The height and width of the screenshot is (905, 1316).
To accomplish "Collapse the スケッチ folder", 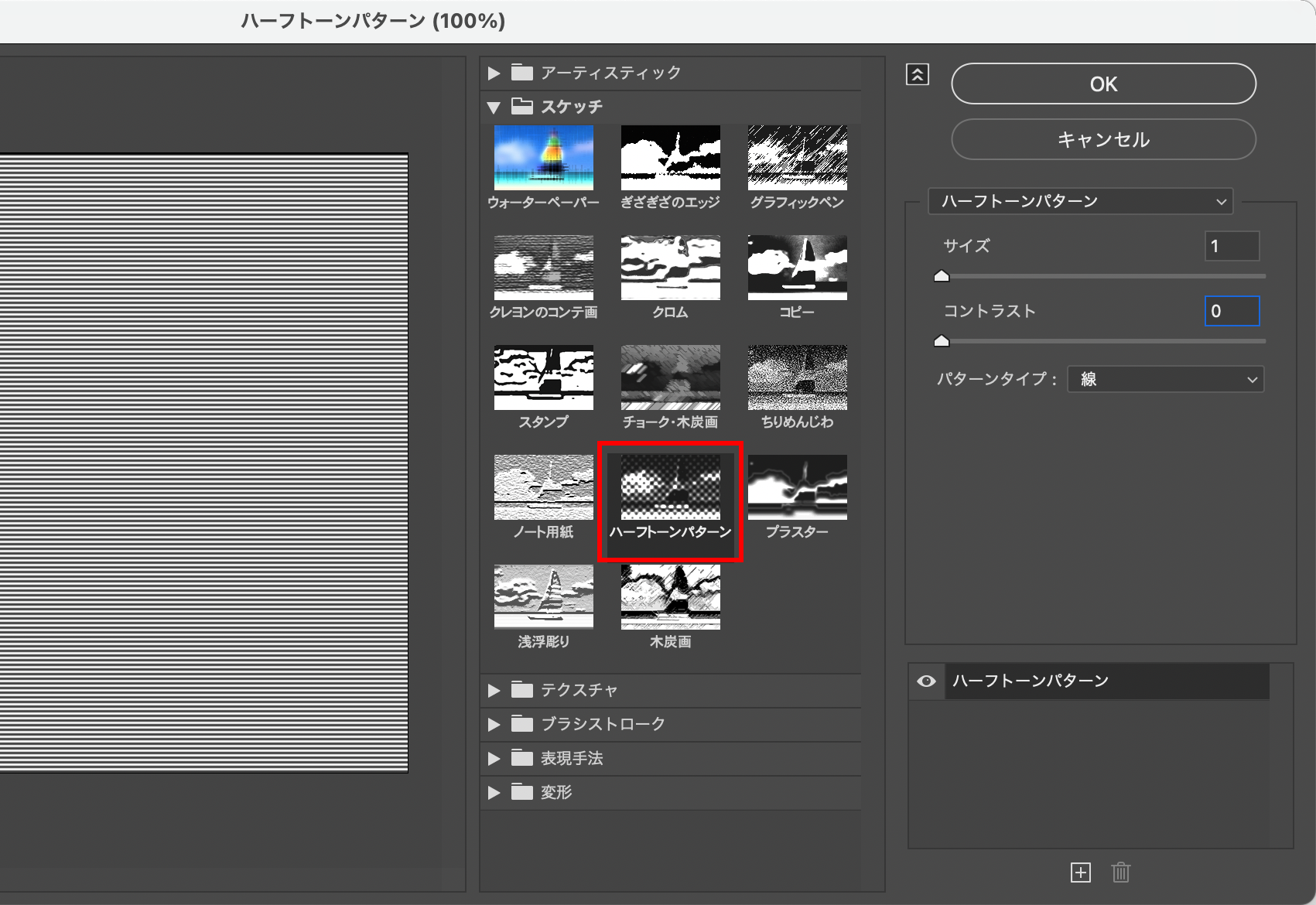I will coord(494,108).
